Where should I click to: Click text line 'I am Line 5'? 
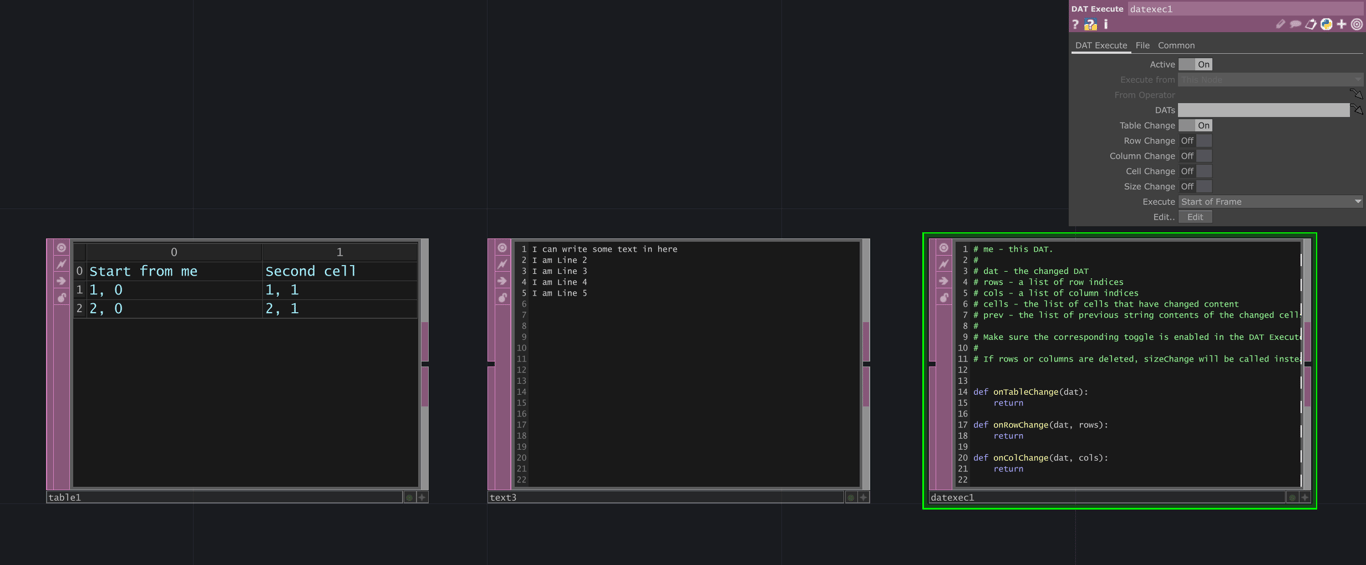click(x=559, y=293)
